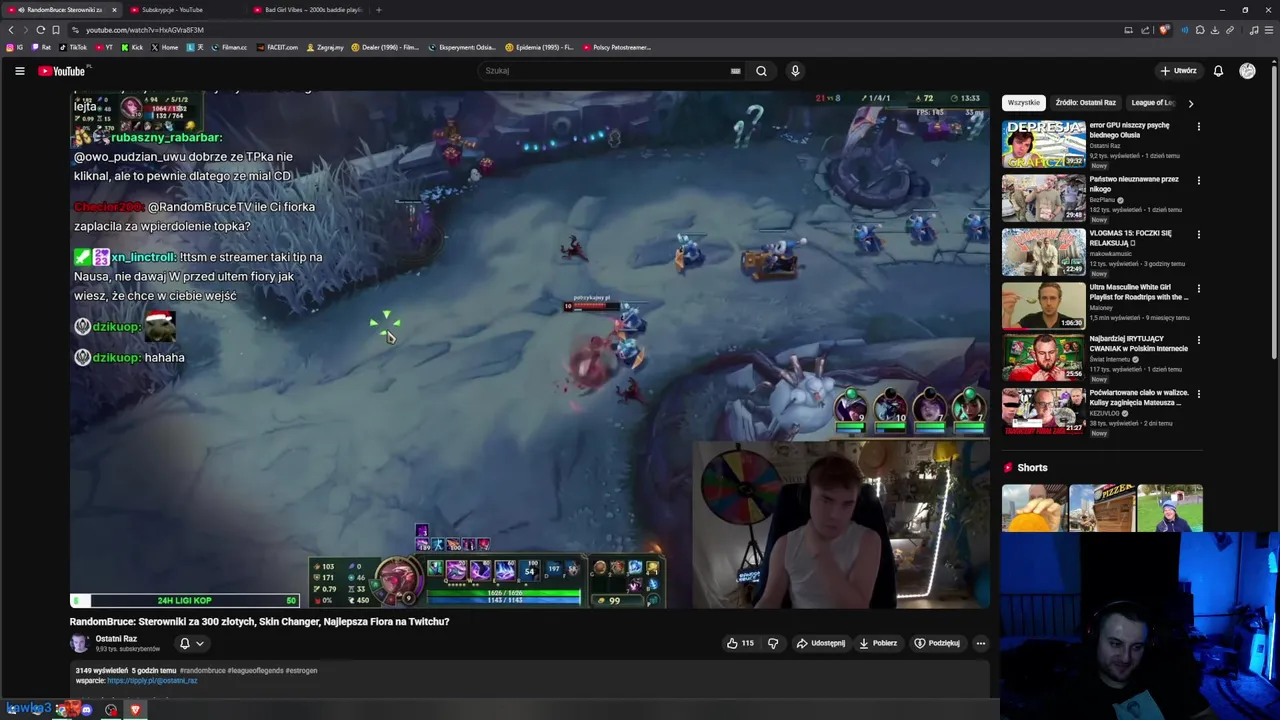Open options menu for 'VLOGMAS 15' video
The height and width of the screenshot is (720, 1280).
(1198, 235)
